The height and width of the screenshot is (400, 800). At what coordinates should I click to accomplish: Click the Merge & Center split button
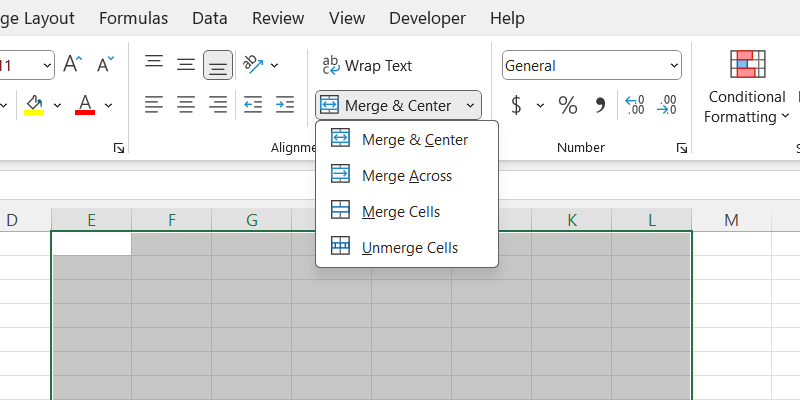(388, 105)
